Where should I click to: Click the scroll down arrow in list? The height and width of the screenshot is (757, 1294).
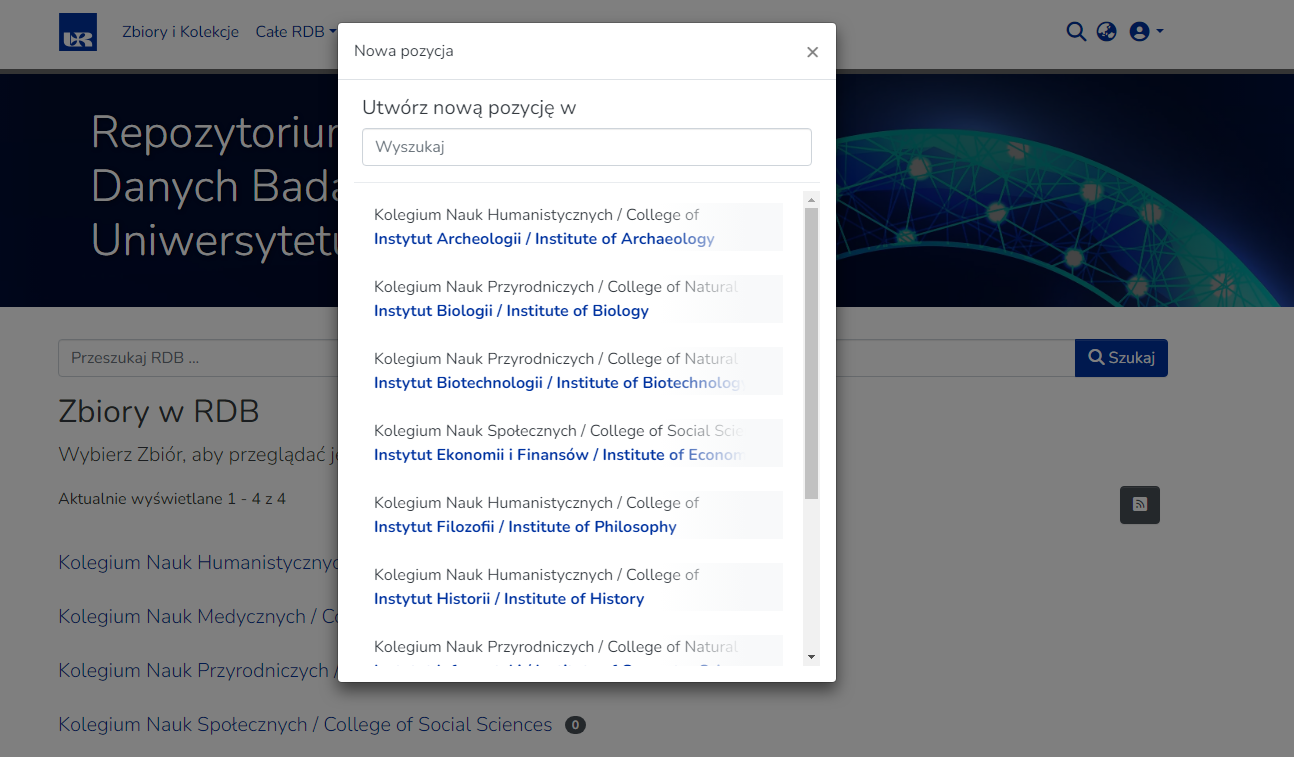pyautogui.click(x=811, y=657)
